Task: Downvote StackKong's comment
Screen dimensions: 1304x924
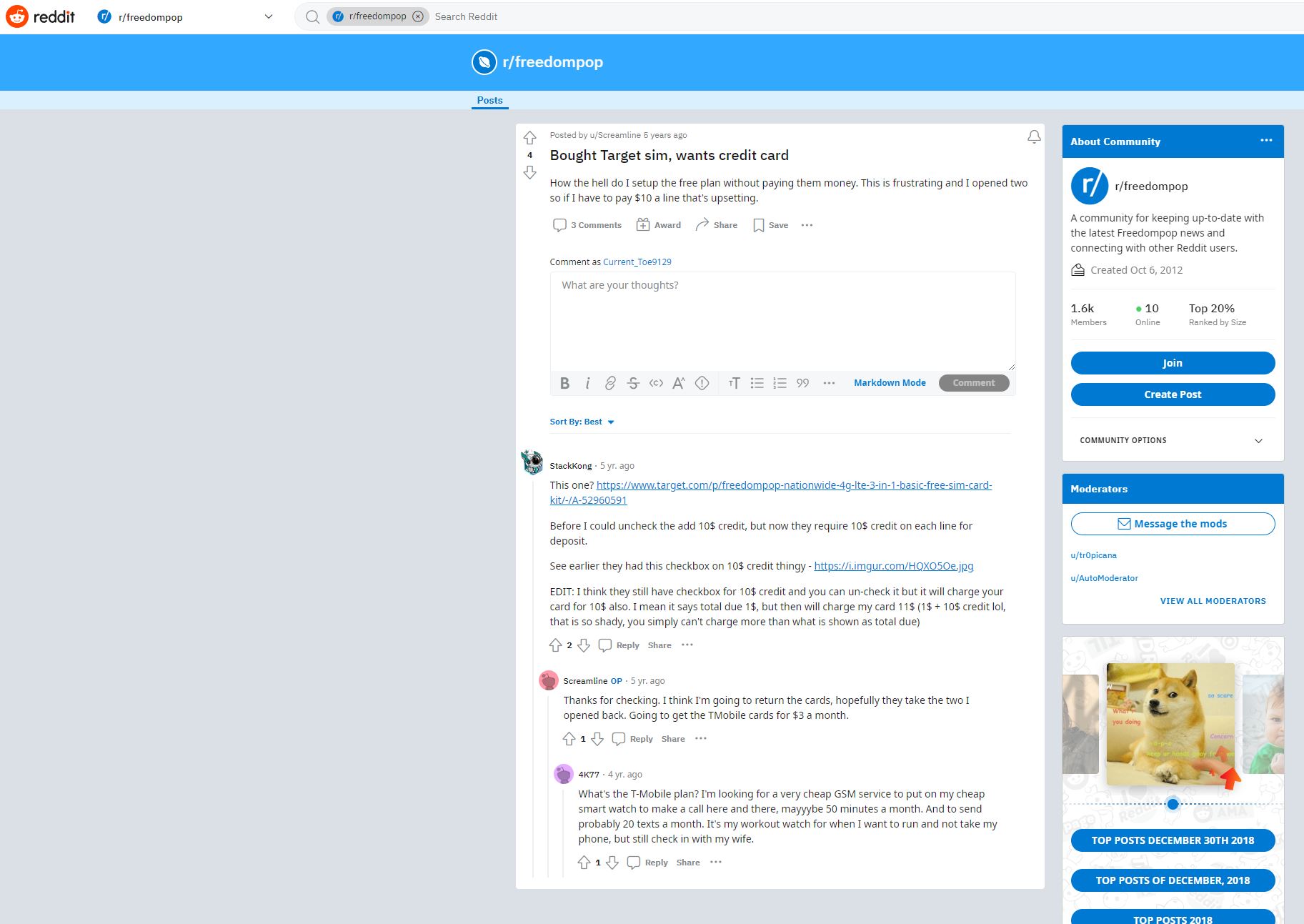Action: tap(584, 645)
